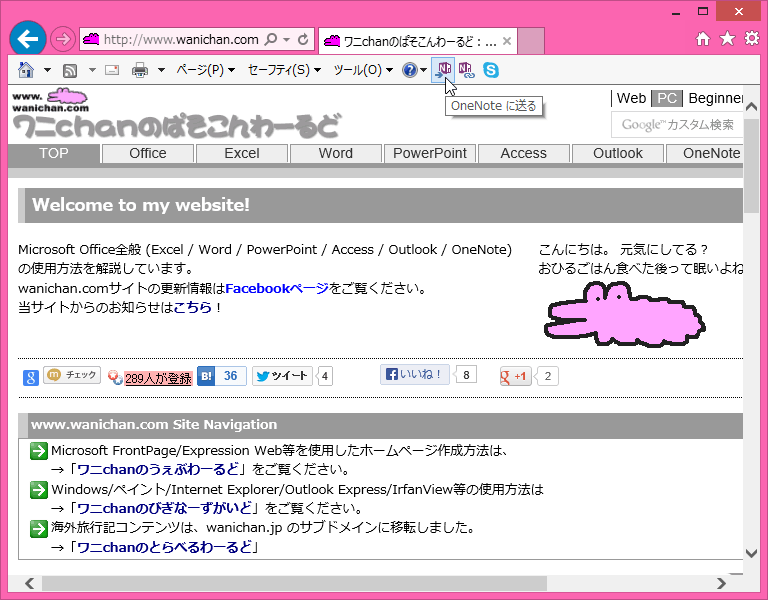
Task: Select the Access navigation tab
Action: 524,154
